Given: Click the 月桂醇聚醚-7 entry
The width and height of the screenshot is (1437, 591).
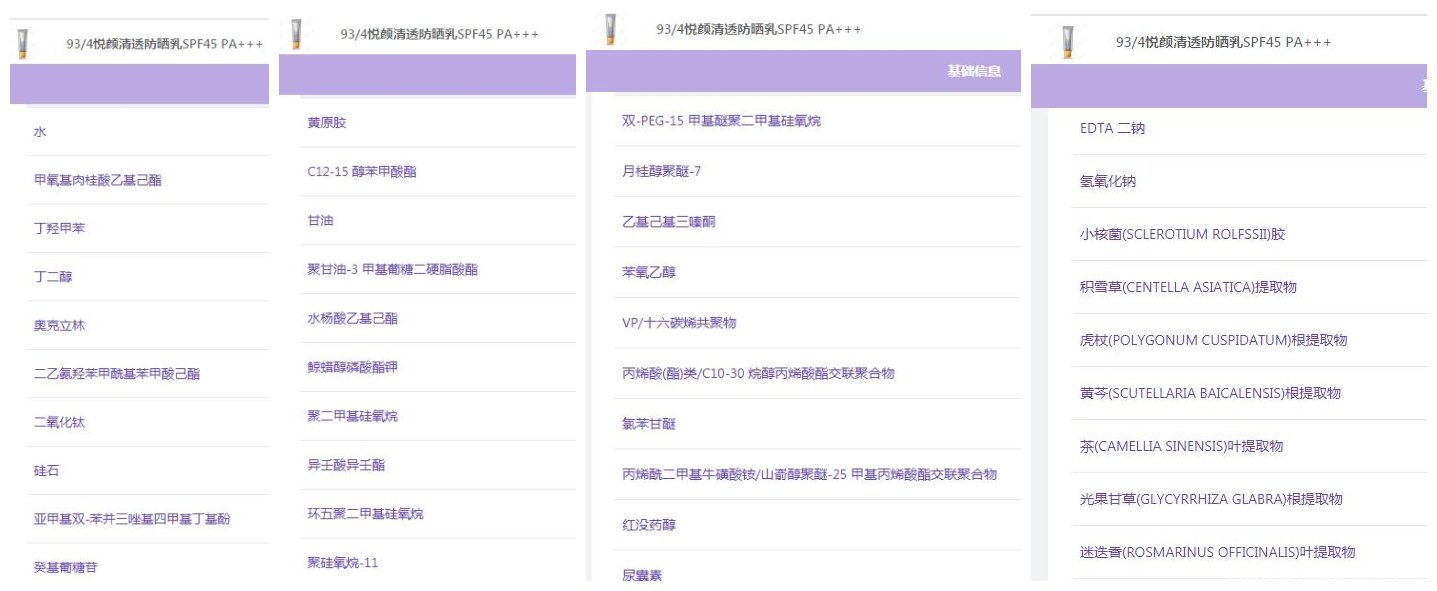Looking at the screenshot, I should (661, 171).
